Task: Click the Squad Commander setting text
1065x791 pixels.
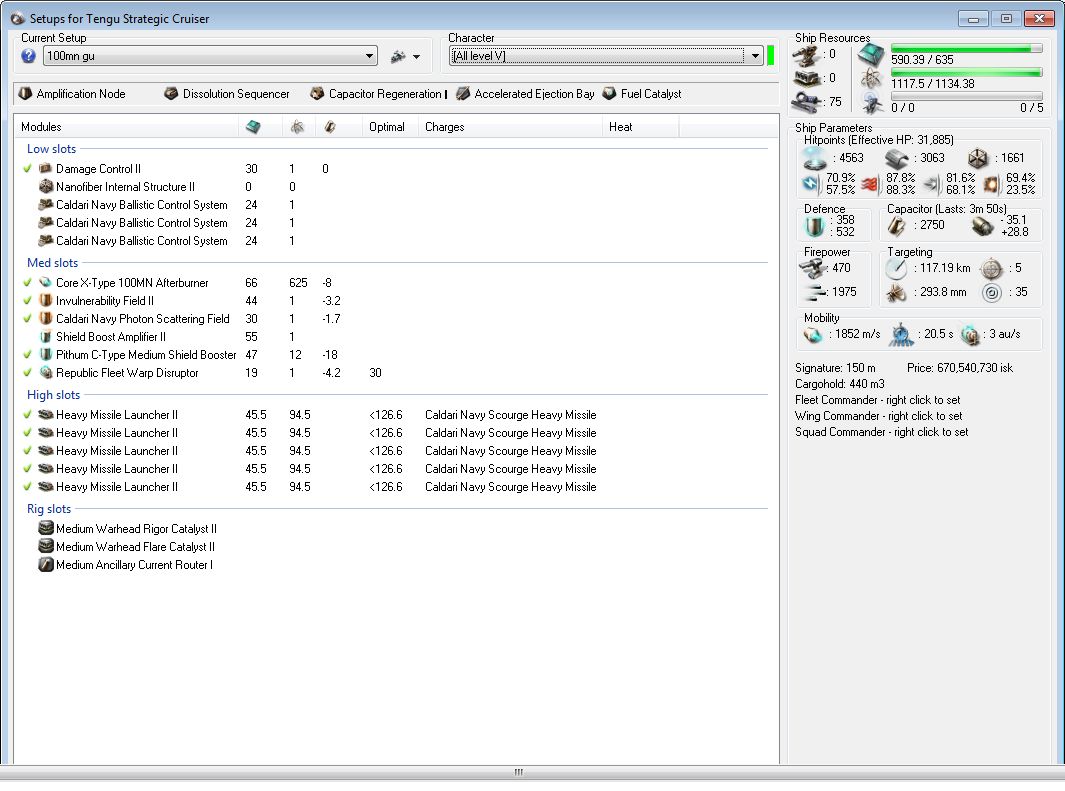Action: click(x=881, y=432)
